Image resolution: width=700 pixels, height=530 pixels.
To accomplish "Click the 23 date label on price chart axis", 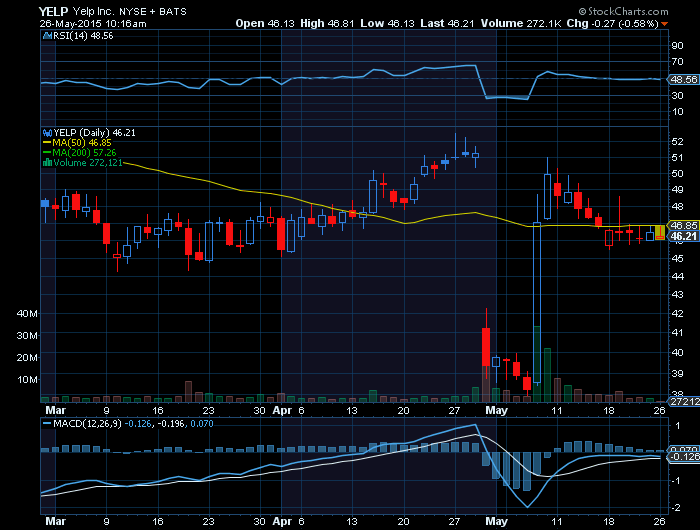I will (208, 410).
